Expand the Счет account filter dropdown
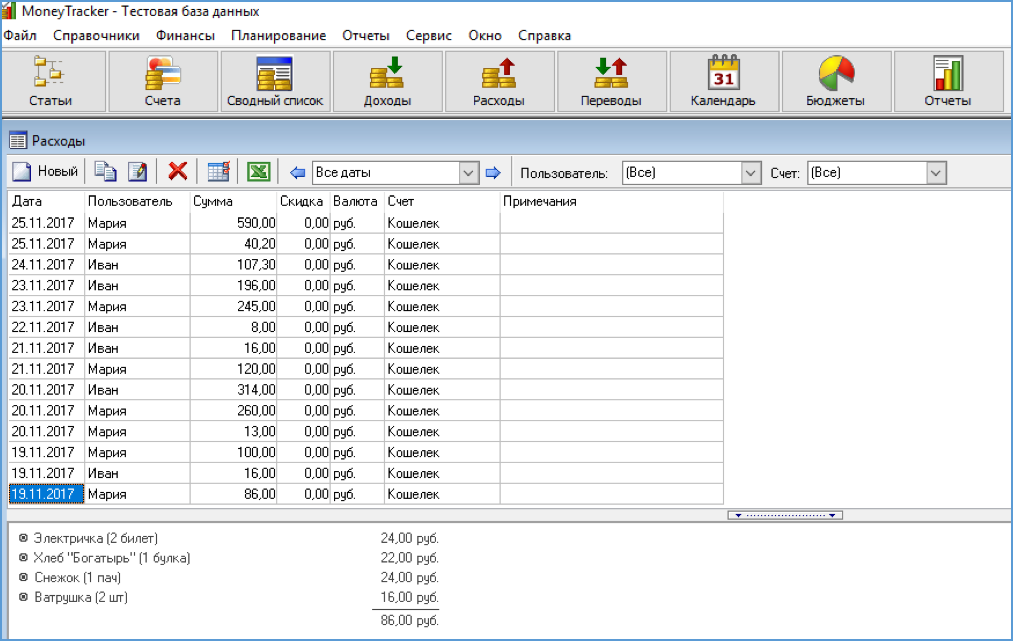Image resolution: width=1013 pixels, height=641 pixels. pos(936,173)
